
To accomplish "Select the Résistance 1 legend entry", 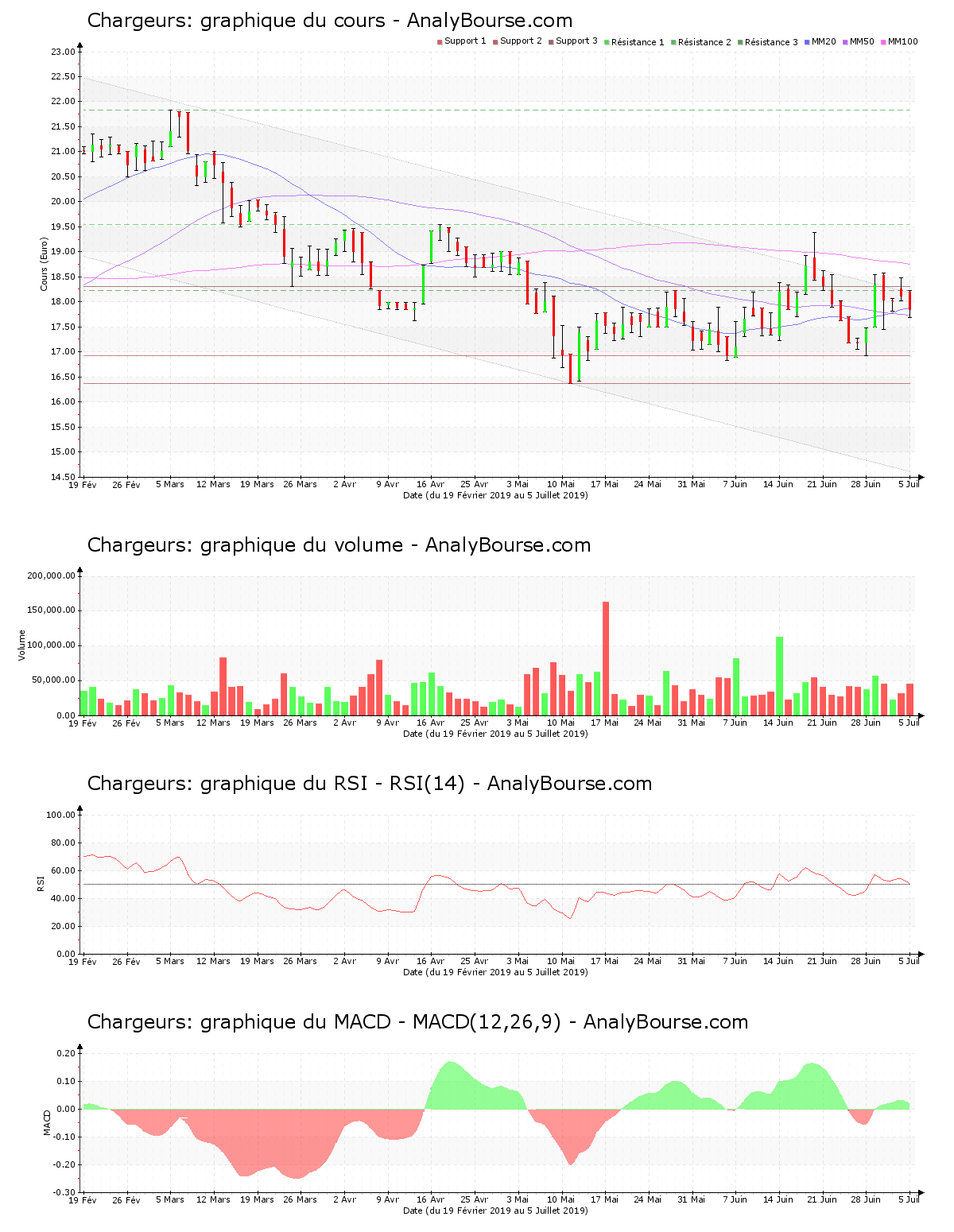I will (x=634, y=41).
